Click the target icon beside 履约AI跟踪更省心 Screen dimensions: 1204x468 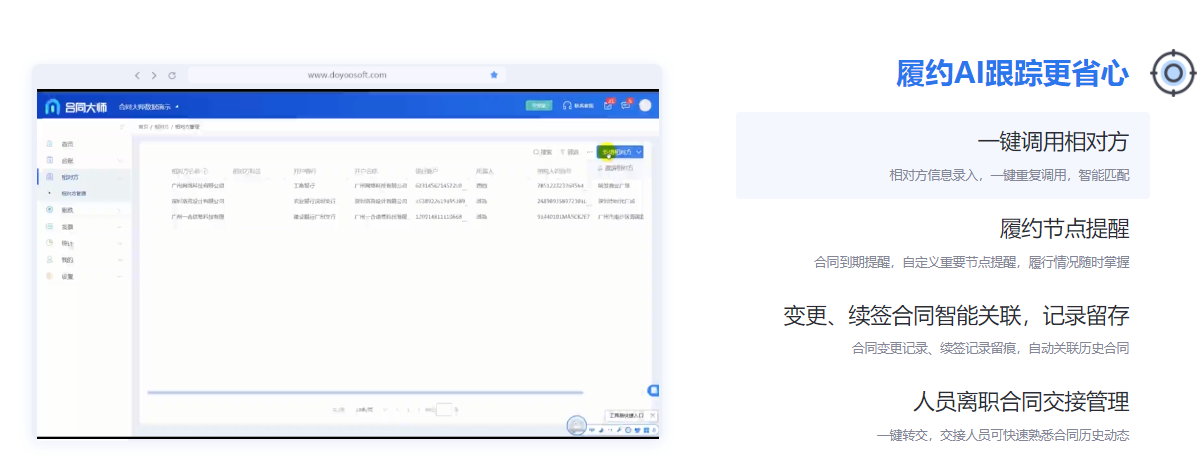coord(1173,73)
